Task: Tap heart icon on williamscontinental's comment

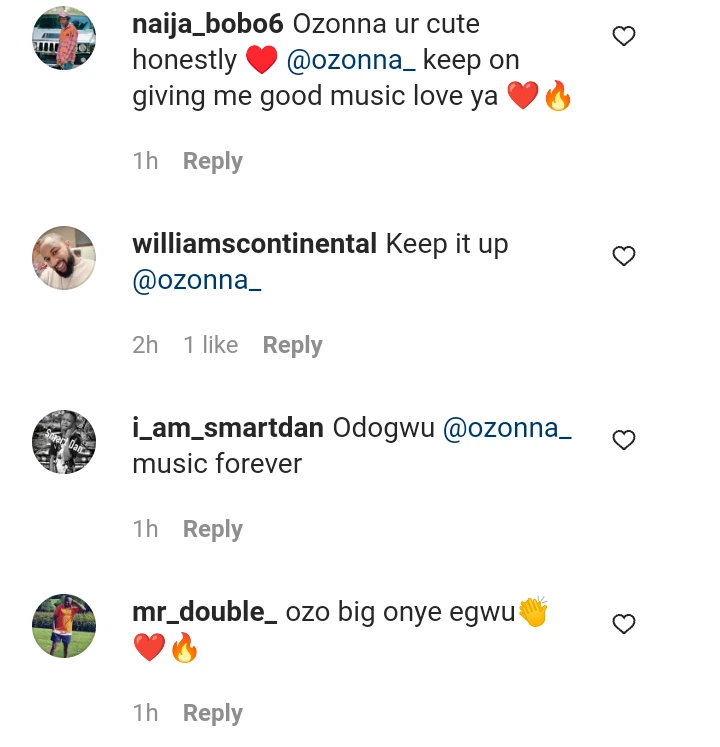Action: click(624, 257)
